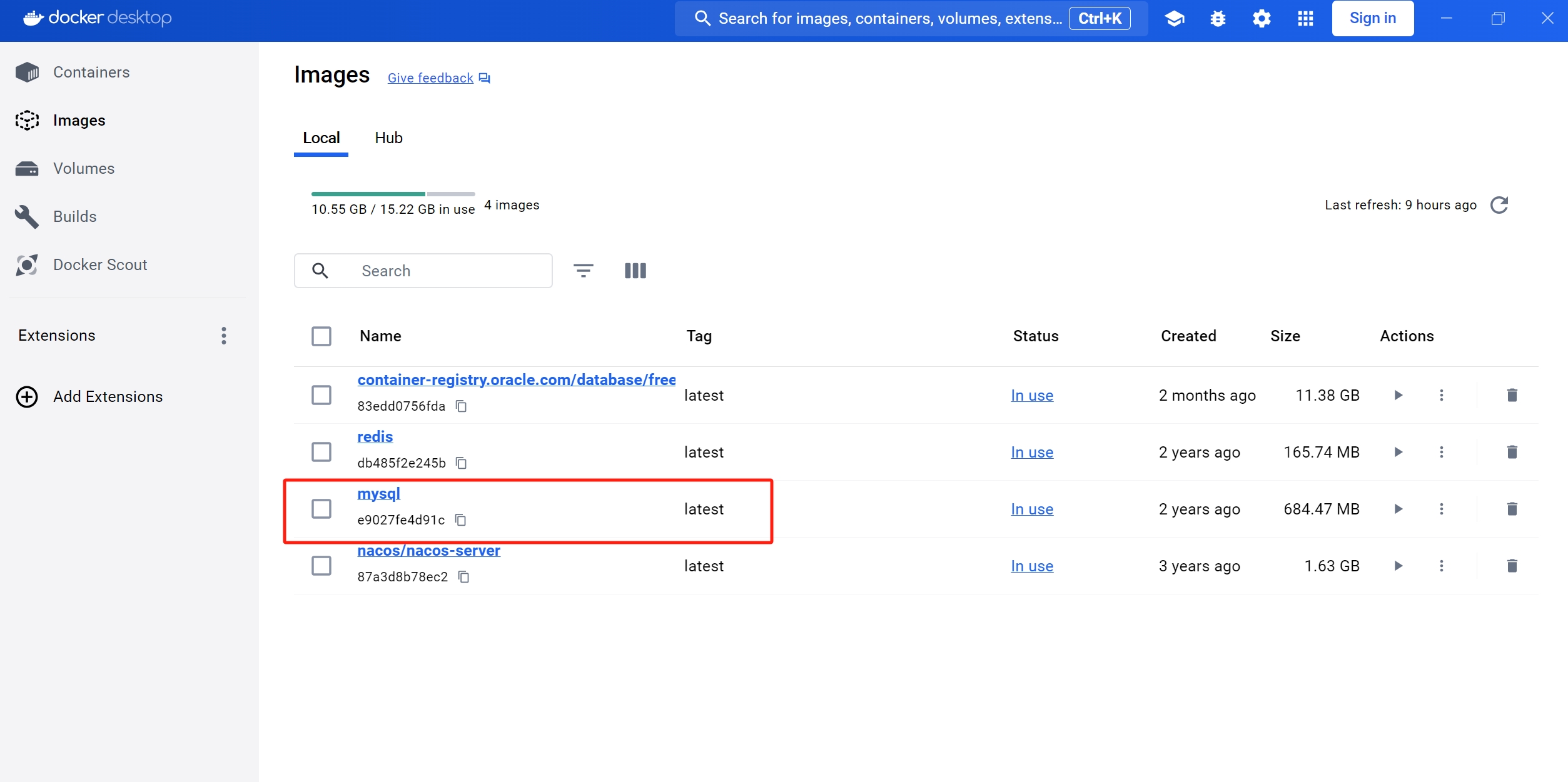
Task: Open Docker settings gear icon
Action: 1261,18
